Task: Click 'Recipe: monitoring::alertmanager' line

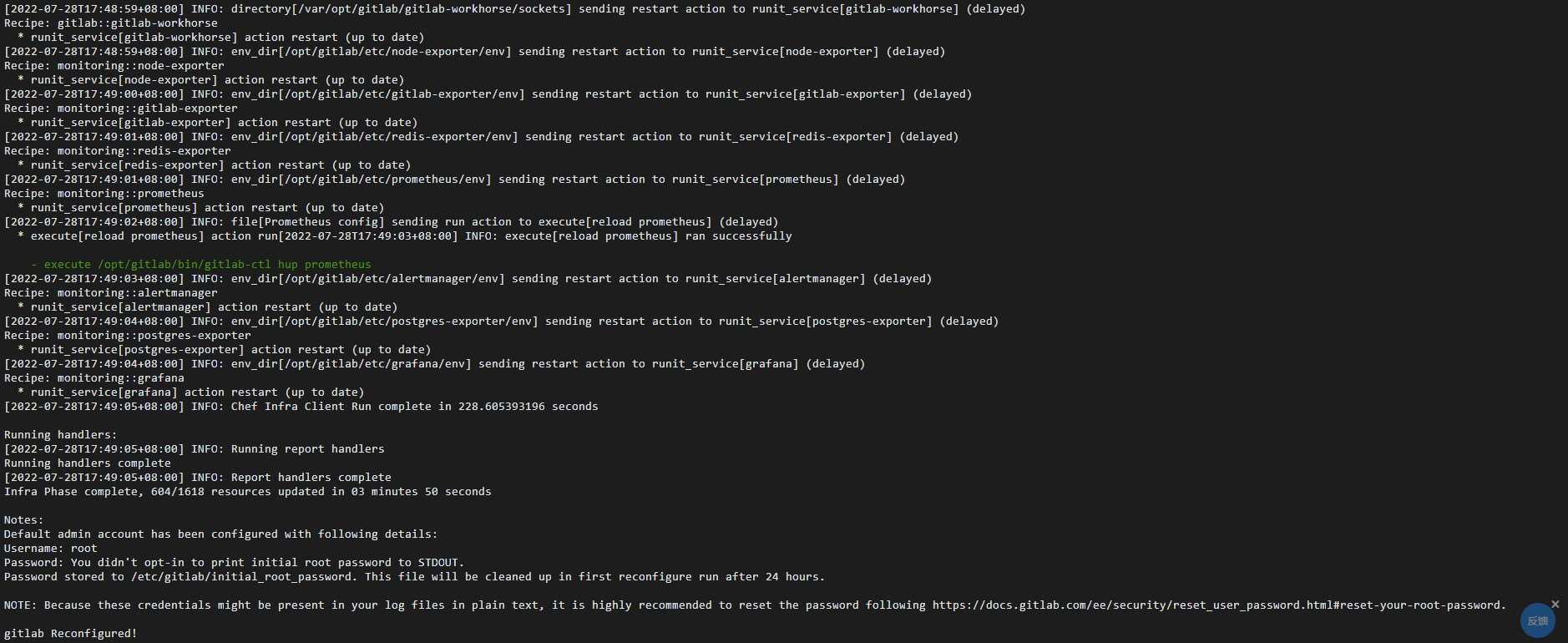Action: coord(111,293)
